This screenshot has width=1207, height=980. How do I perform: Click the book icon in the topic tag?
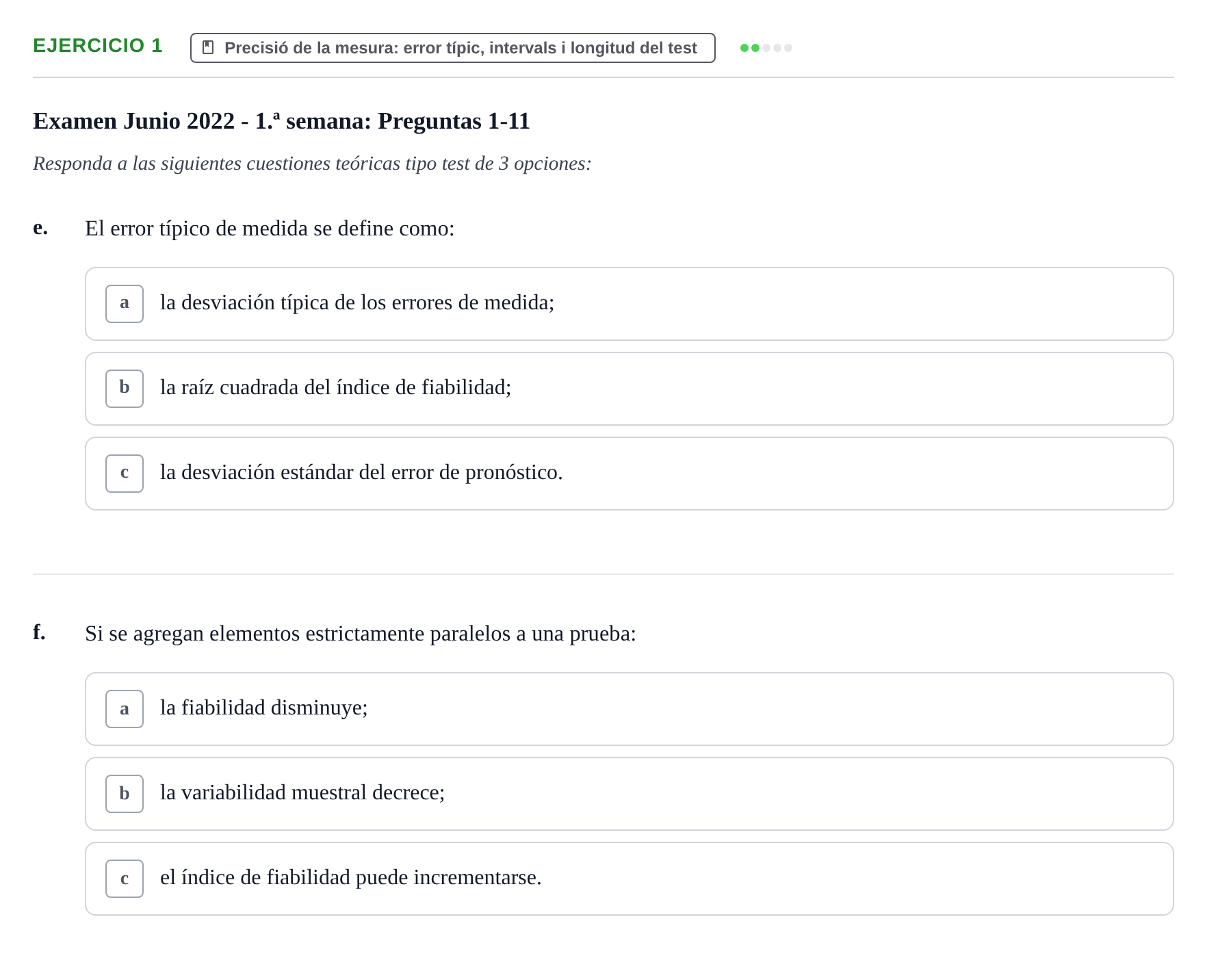point(209,48)
